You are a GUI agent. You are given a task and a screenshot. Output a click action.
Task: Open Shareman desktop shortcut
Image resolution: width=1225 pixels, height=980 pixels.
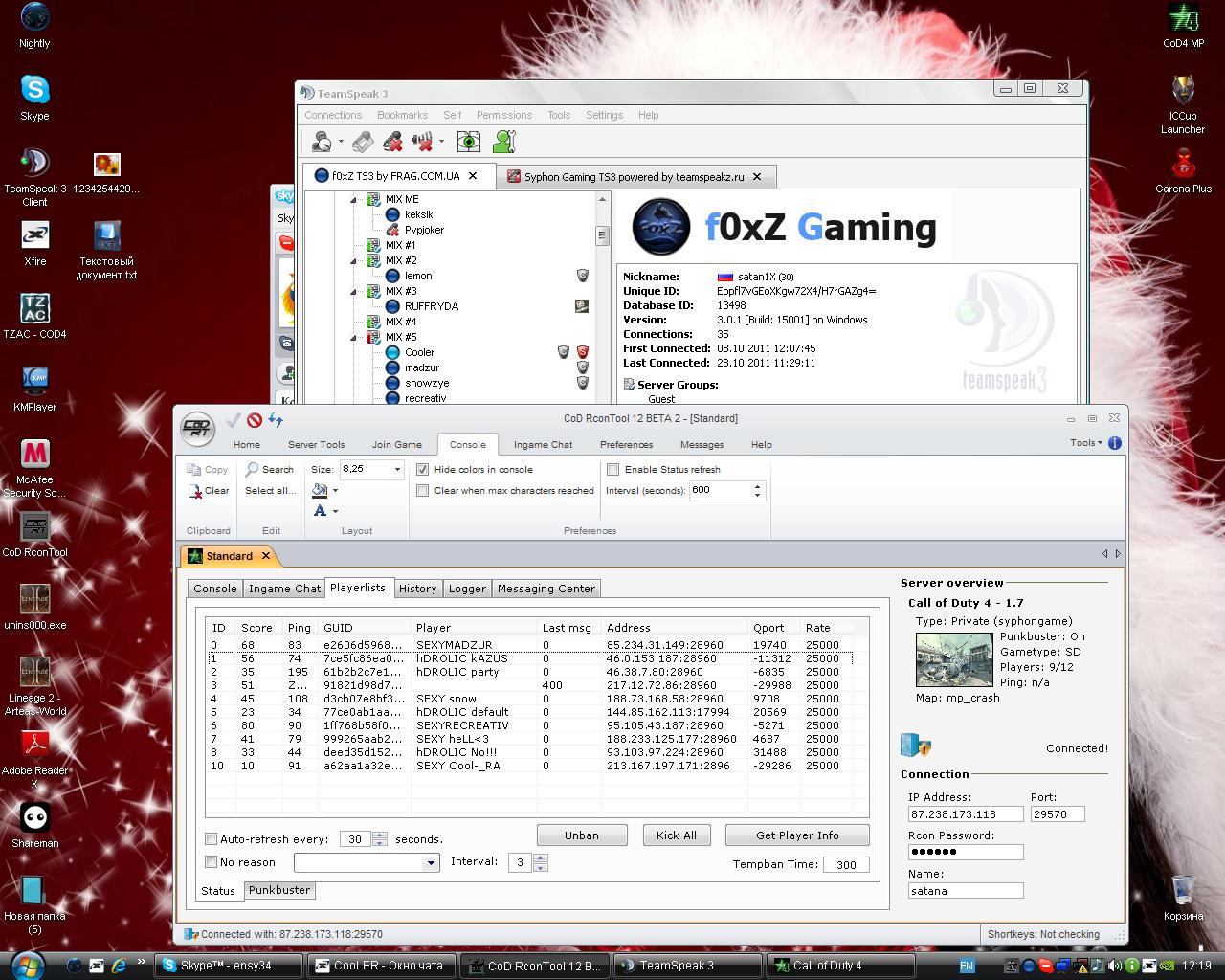(x=35, y=825)
